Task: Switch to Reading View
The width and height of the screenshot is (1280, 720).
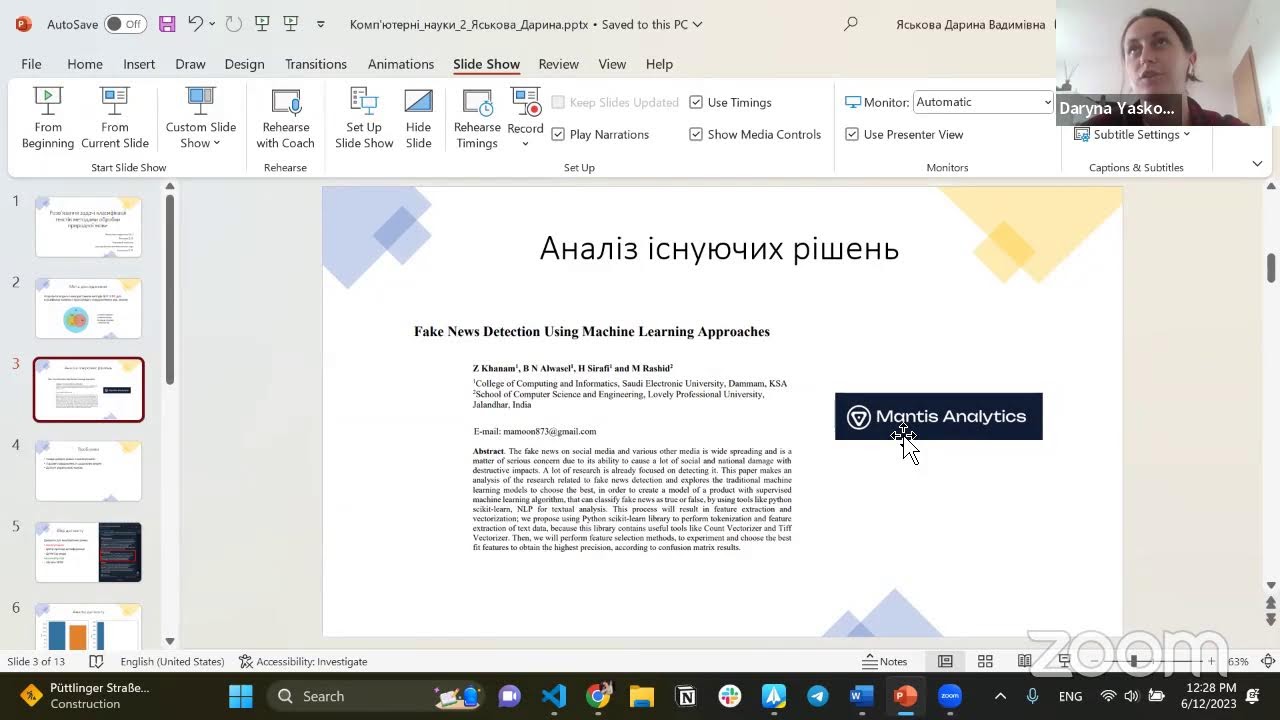Action: coord(1024,661)
